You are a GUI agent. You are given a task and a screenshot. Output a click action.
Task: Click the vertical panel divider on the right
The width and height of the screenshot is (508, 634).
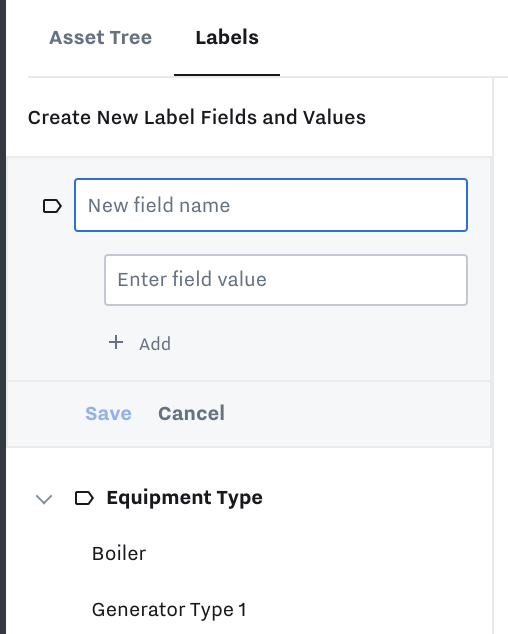(493, 356)
